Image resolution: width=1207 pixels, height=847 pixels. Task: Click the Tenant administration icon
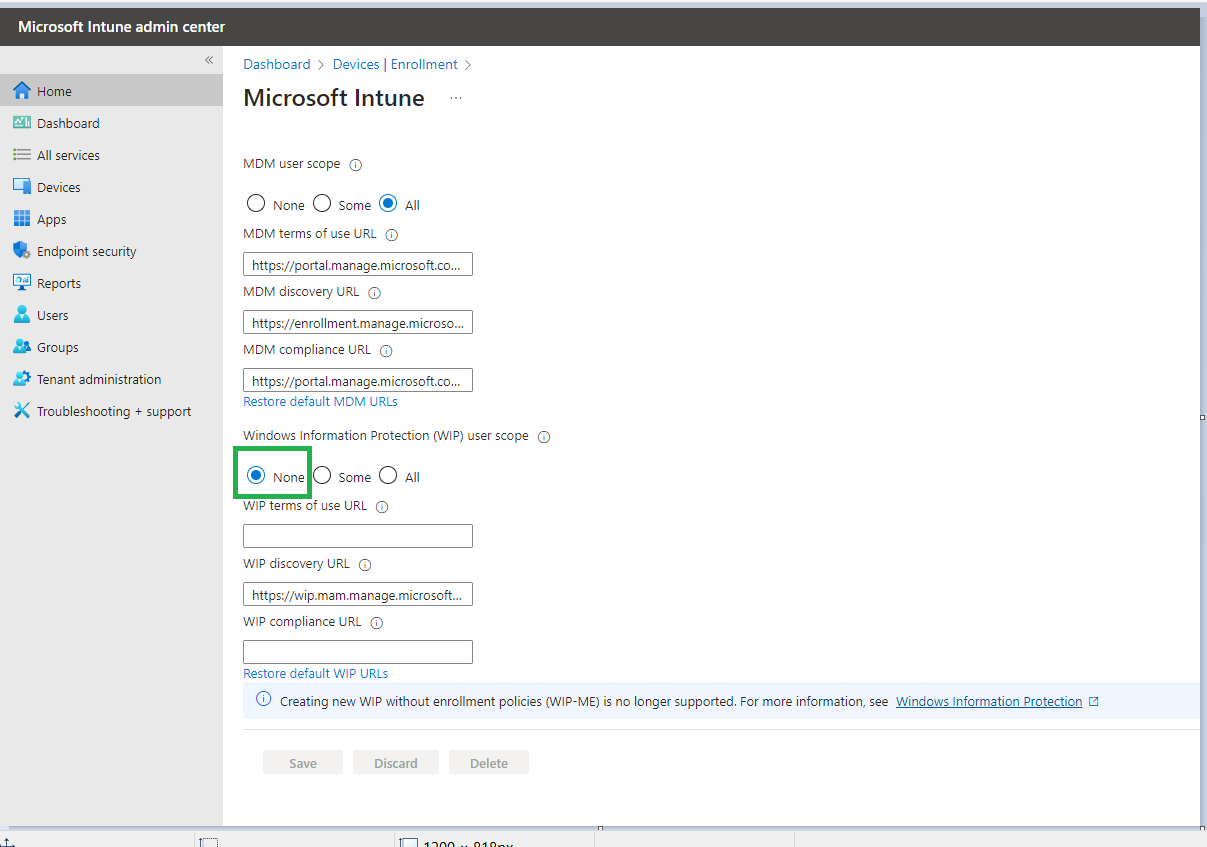point(22,379)
